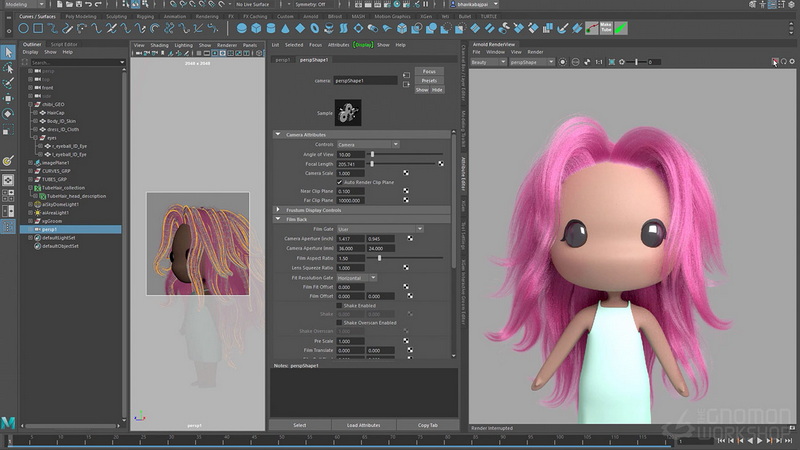This screenshot has width=800, height=450.
Task: Open the Symmetry: Off dropdown
Action: coord(313,4)
